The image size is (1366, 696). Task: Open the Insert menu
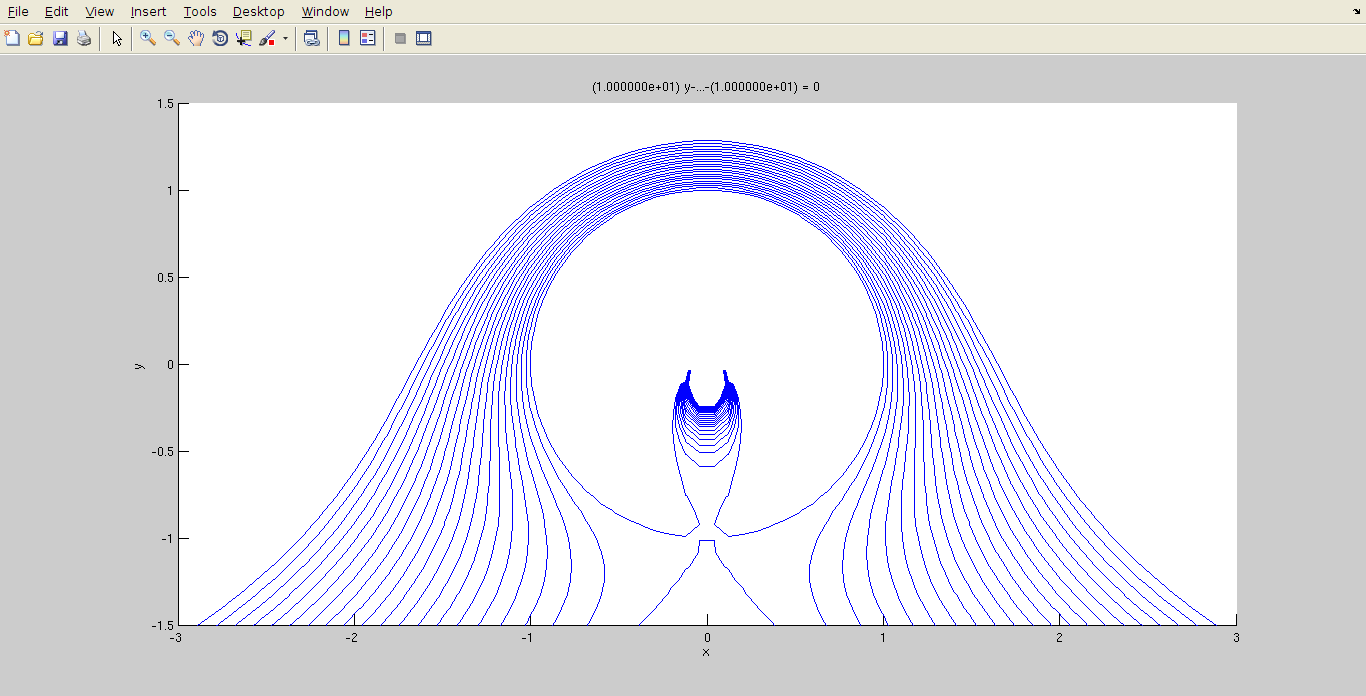pos(149,12)
